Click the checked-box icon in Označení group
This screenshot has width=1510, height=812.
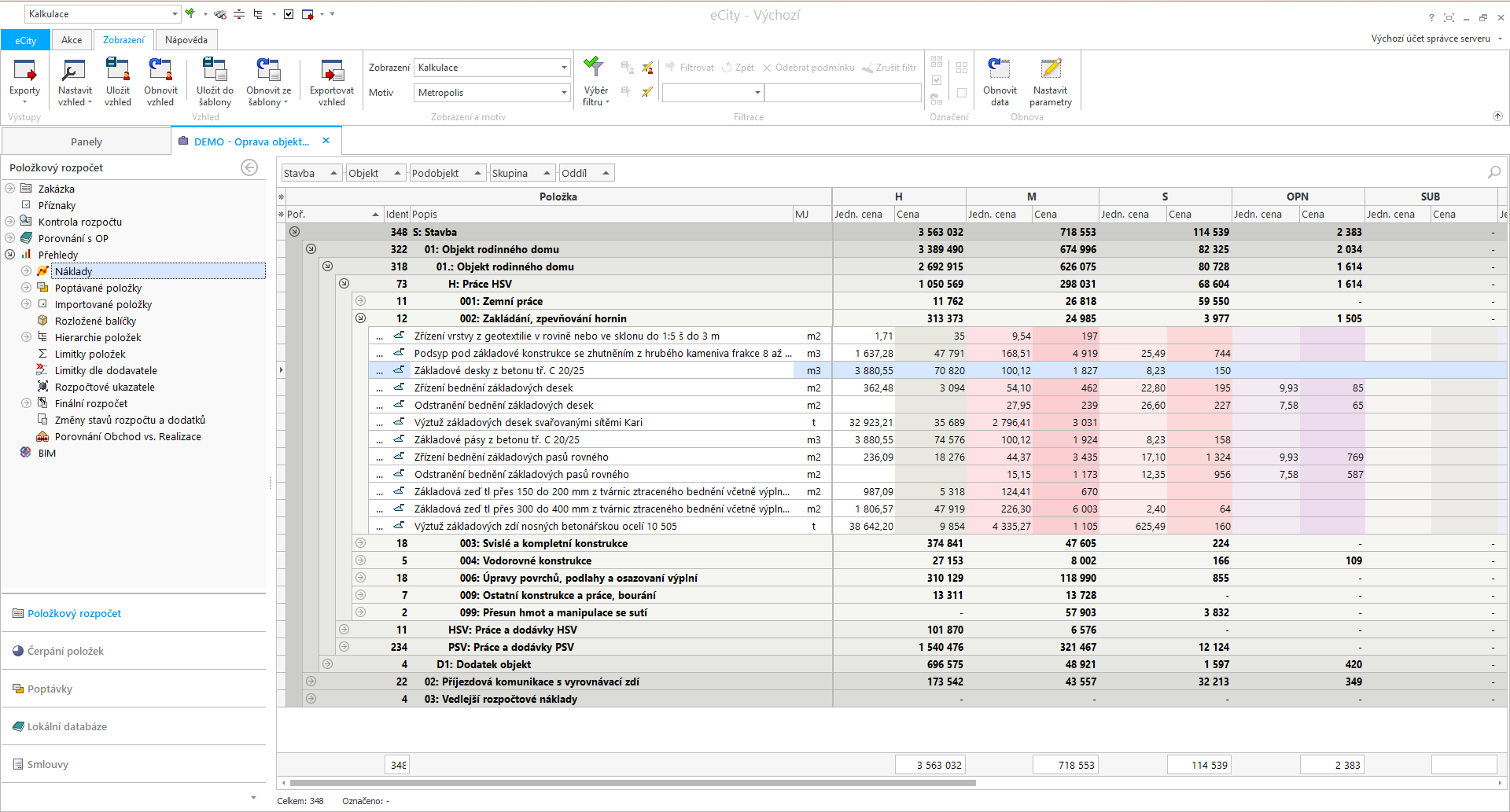937,80
